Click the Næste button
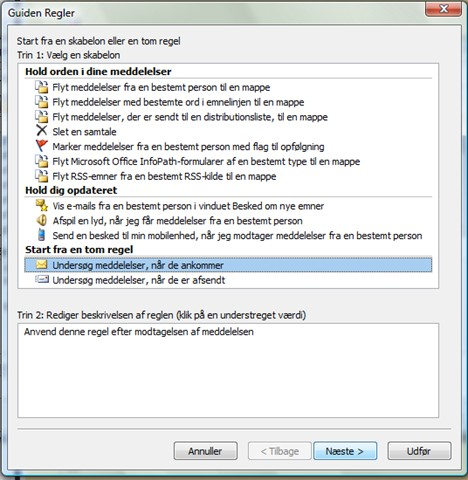 pos(345,451)
